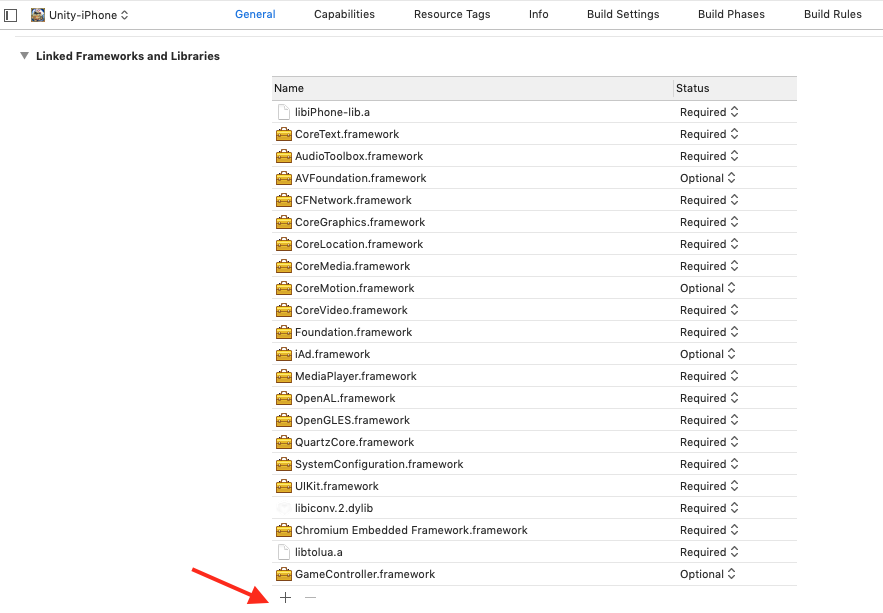Click the SystemConfiguration.framework toolbox icon

tap(284, 464)
